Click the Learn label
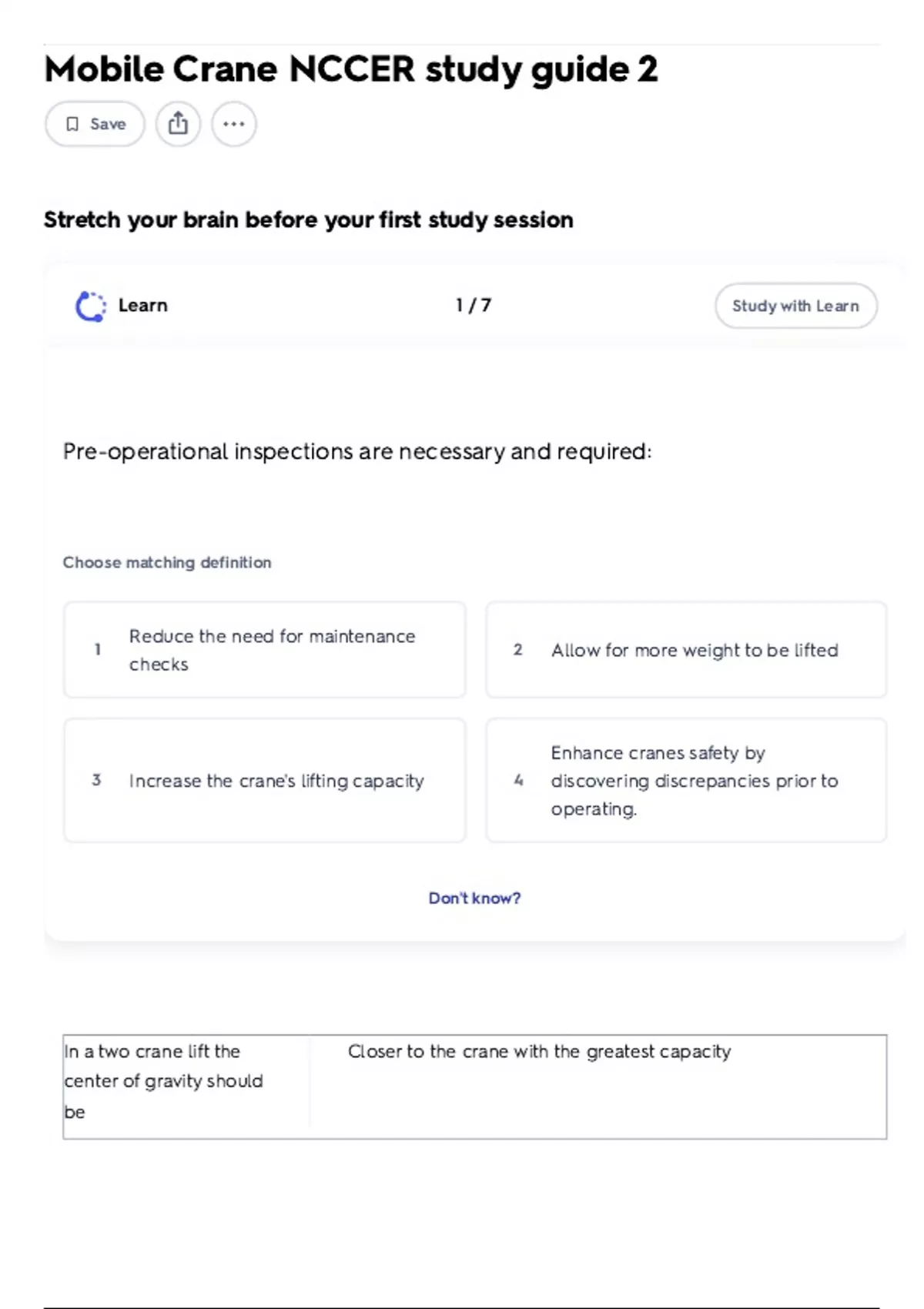Image resolution: width=924 pixels, height=1309 pixels. [142, 306]
